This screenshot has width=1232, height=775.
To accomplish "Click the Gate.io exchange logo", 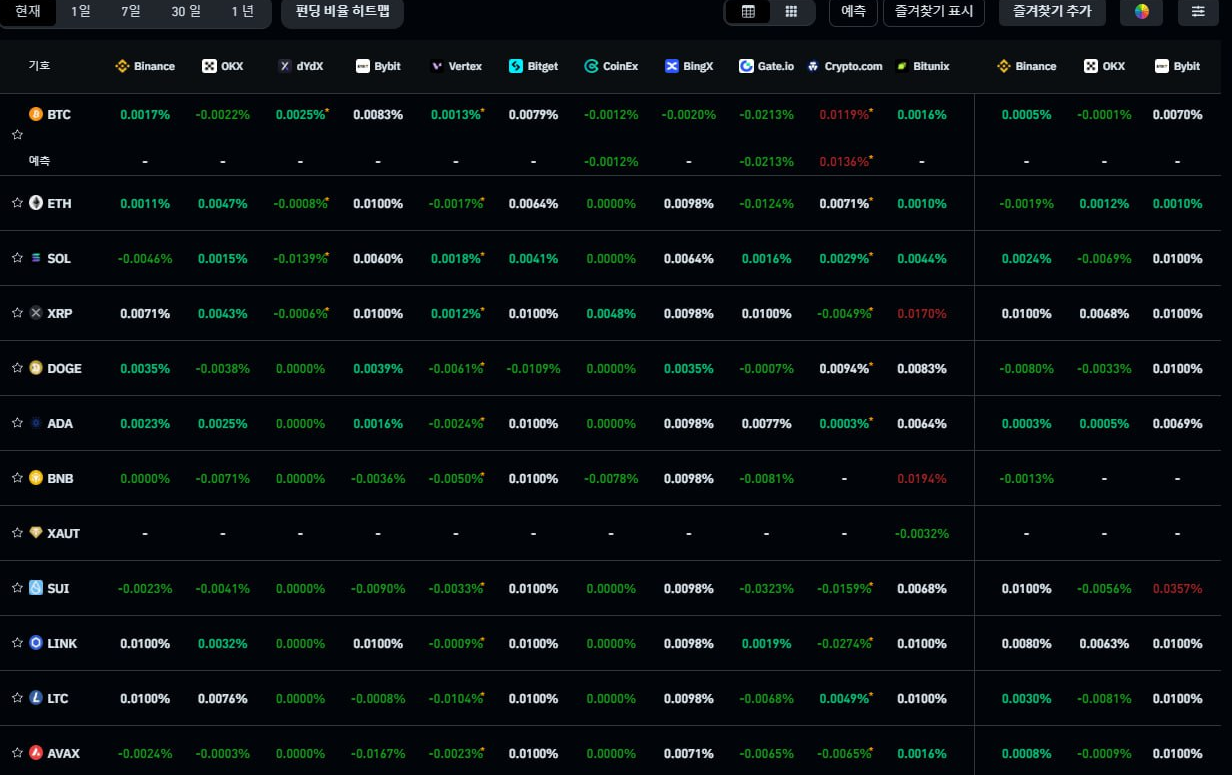I will (x=746, y=66).
